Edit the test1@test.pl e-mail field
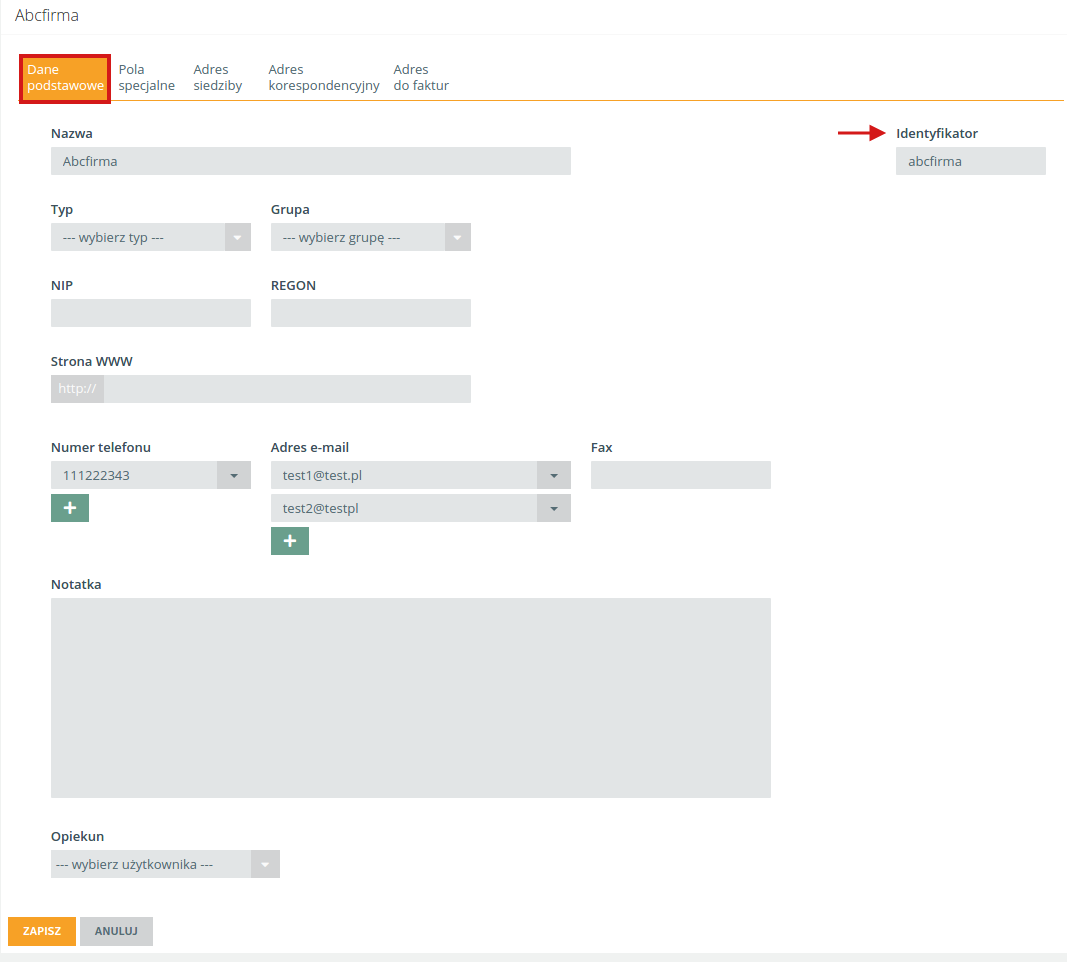The height and width of the screenshot is (962, 1067). pos(404,475)
